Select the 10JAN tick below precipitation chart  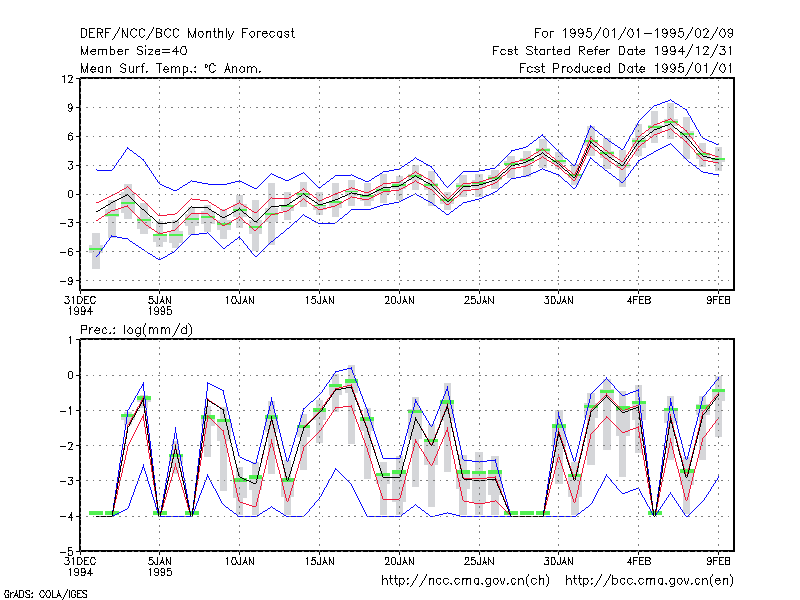[239, 561]
